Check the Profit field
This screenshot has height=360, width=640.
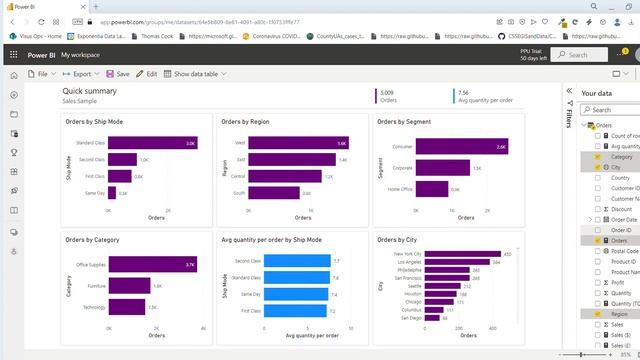tap(598, 282)
